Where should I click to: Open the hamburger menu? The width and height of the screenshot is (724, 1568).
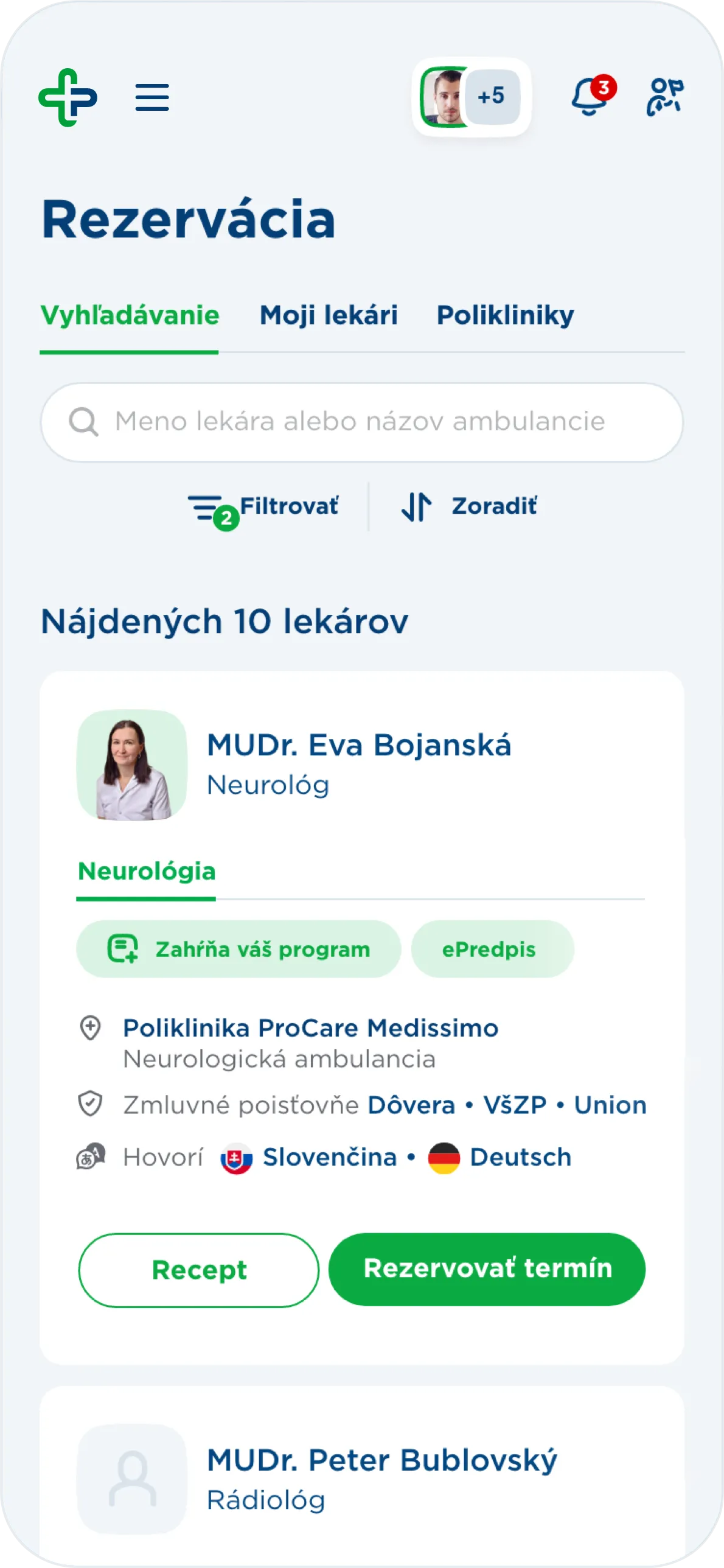[152, 97]
